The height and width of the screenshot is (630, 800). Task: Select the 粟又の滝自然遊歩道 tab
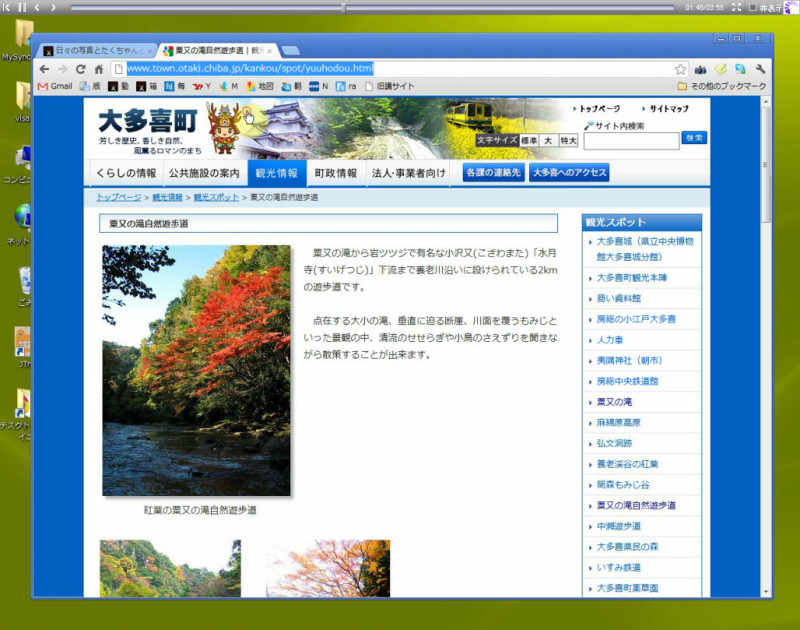click(217, 51)
